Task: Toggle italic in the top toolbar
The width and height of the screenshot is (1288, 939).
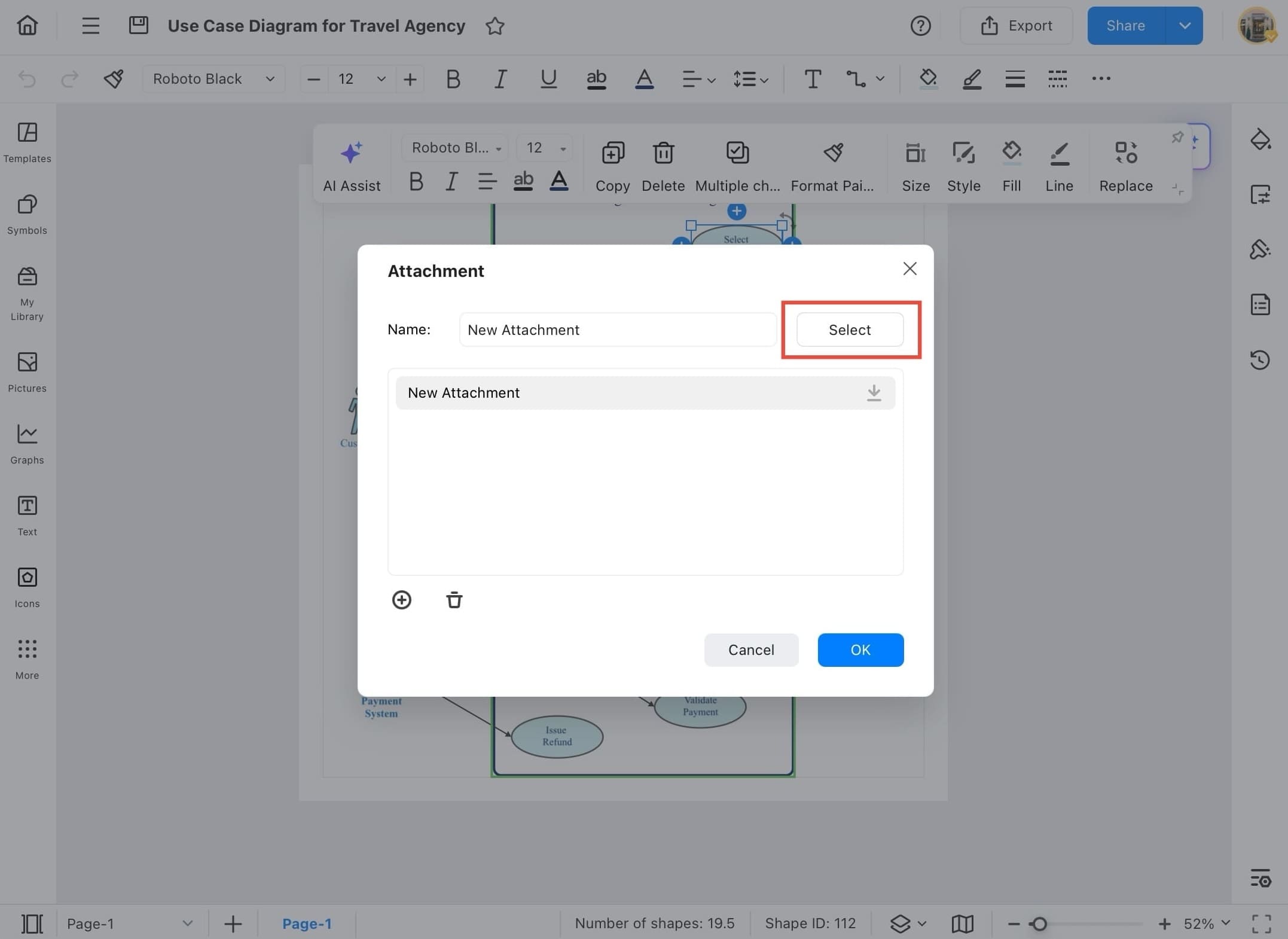Action: [500, 79]
